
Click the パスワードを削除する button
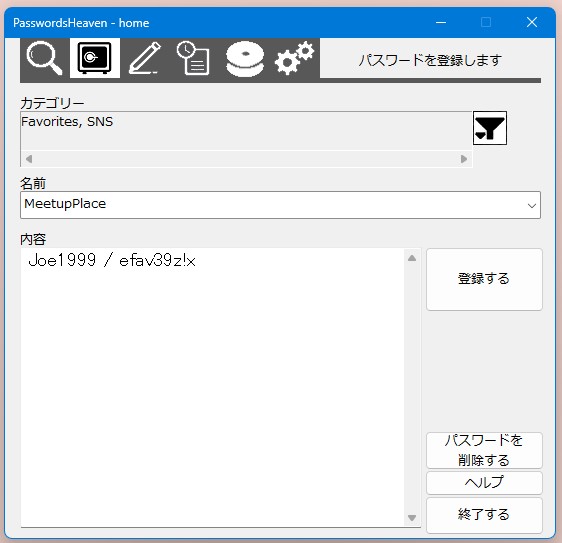(484, 450)
